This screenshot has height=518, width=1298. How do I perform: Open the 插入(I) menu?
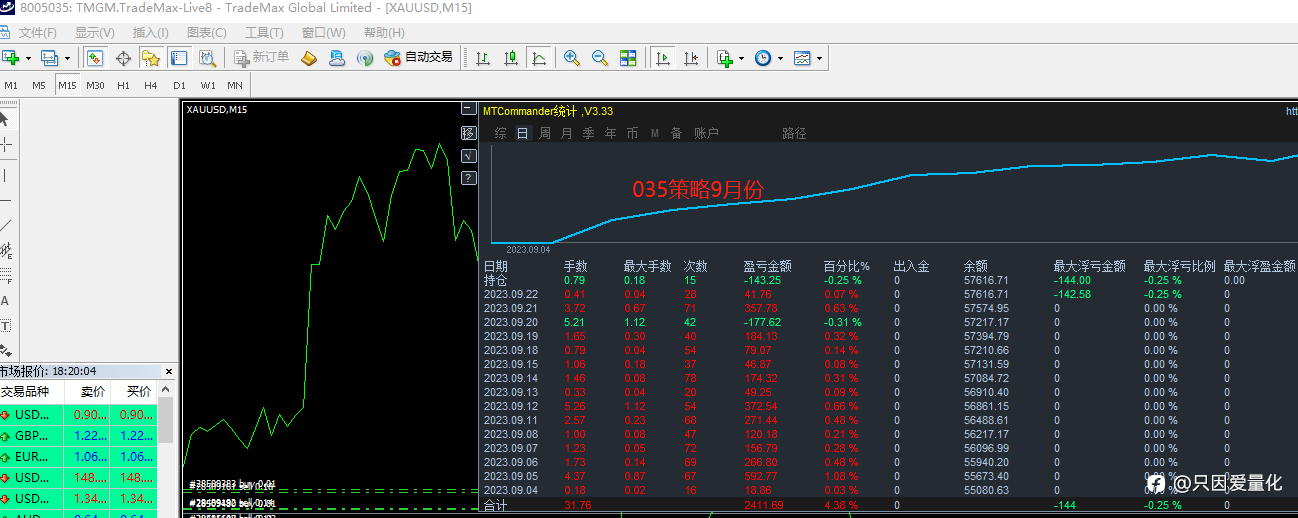point(150,33)
